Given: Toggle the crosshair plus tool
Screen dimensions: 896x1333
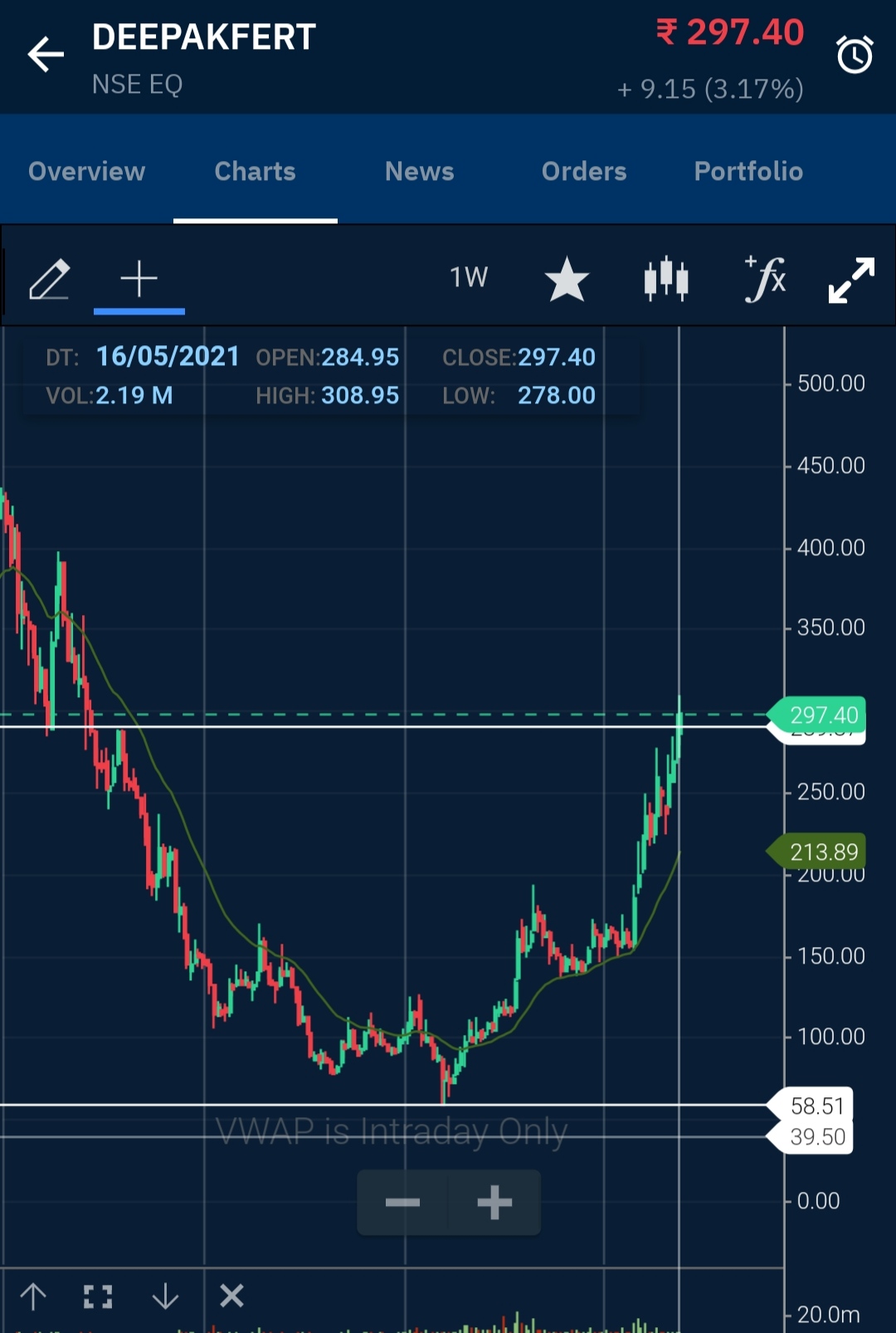Looking at the screenshot, I should click(x=139, y=279).
